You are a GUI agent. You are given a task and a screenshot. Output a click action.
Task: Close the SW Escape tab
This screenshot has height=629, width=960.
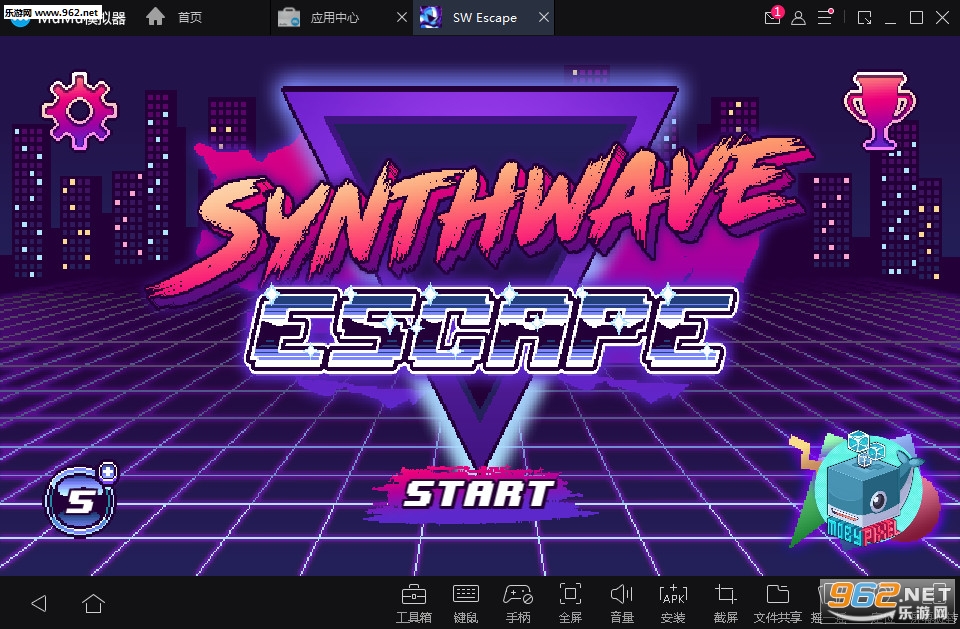click(544, 17)
